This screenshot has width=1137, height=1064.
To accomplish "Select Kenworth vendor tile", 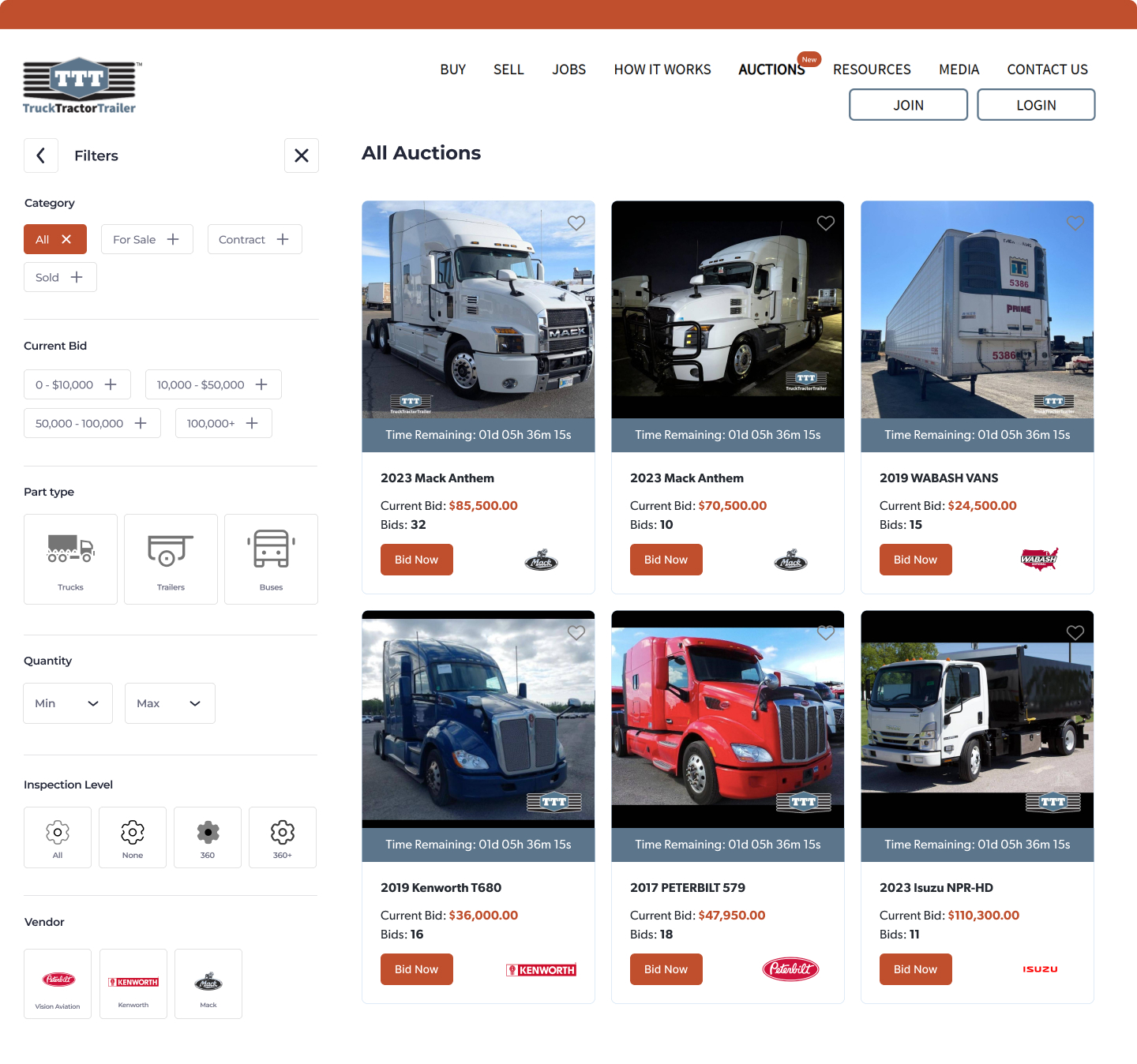I will coord(133,983).
